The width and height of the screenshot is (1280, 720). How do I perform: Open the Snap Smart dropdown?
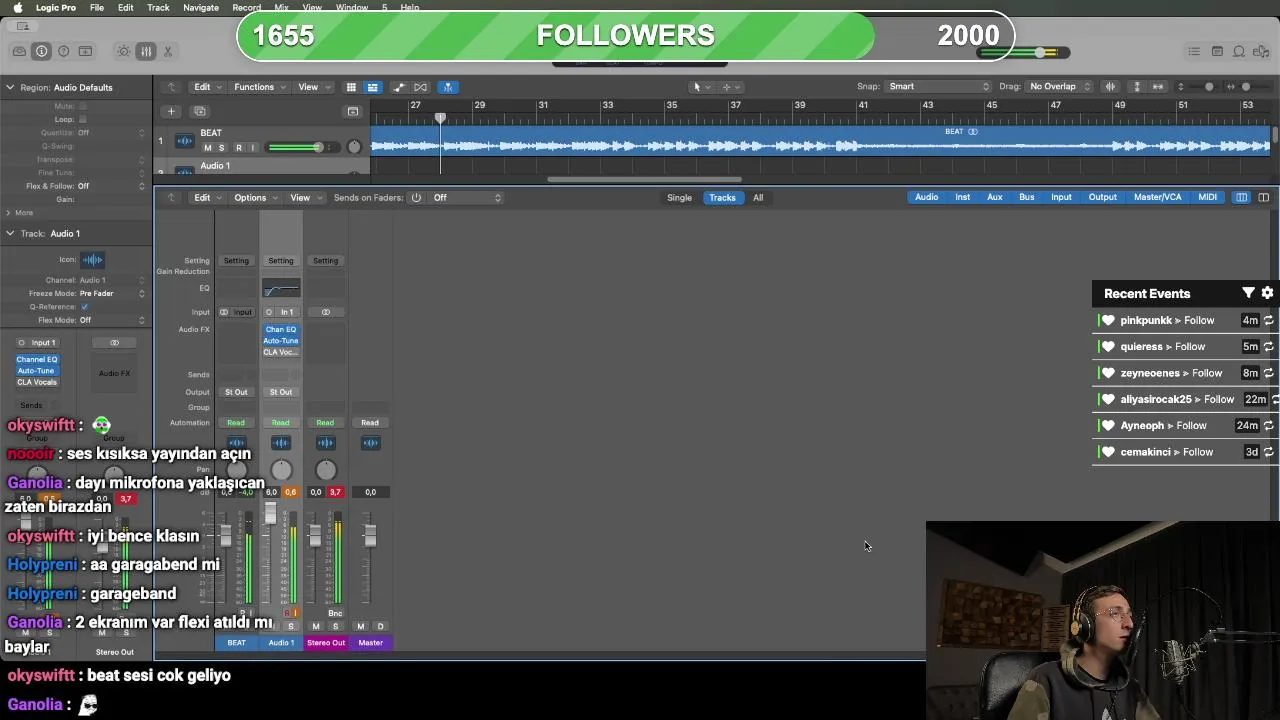click(939, 87)
